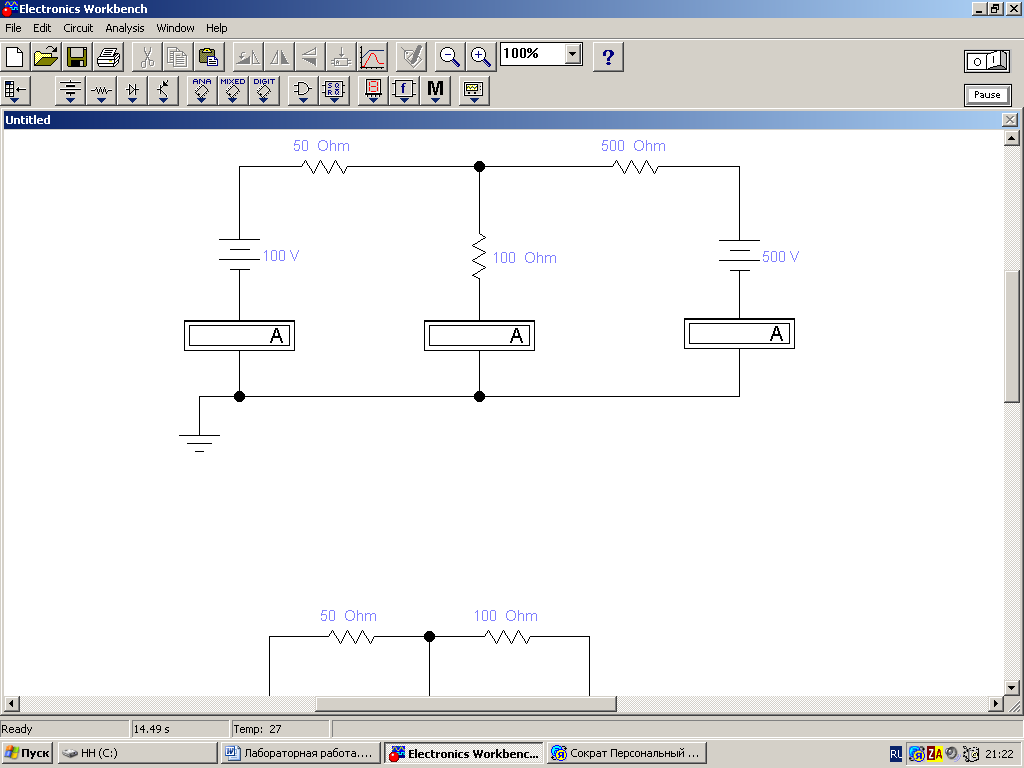
Task: Select the 500 V battery
Action: click(x=739, y=255)
